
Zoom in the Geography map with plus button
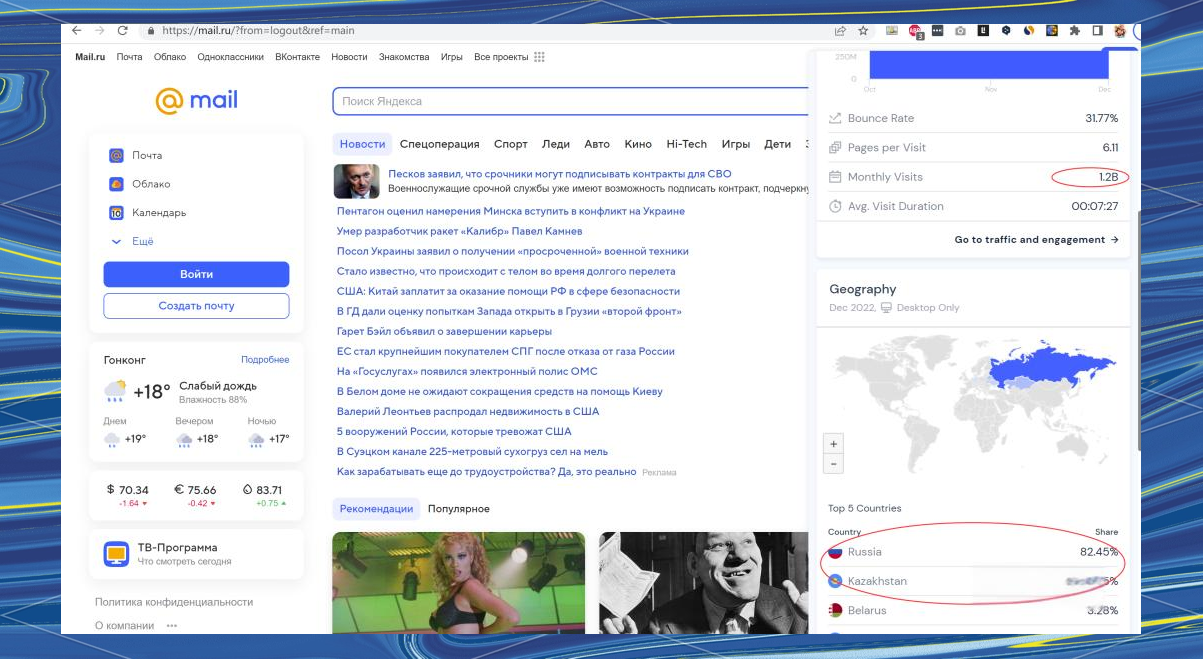pos(834,443)
